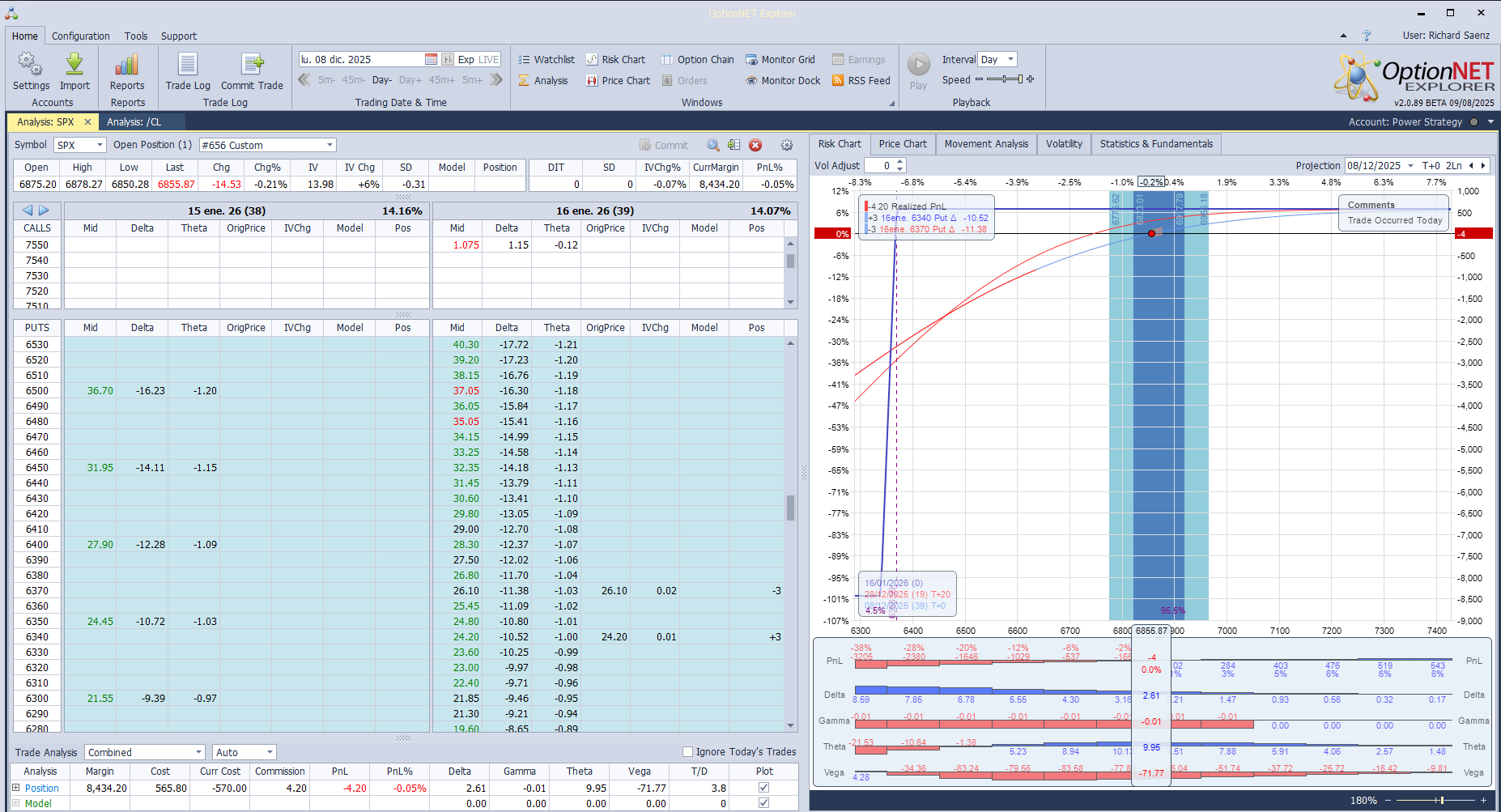Click the Commit Trade icon
Screen dimensions: 1501x812
pyautogui.click(x=252, y=65)
